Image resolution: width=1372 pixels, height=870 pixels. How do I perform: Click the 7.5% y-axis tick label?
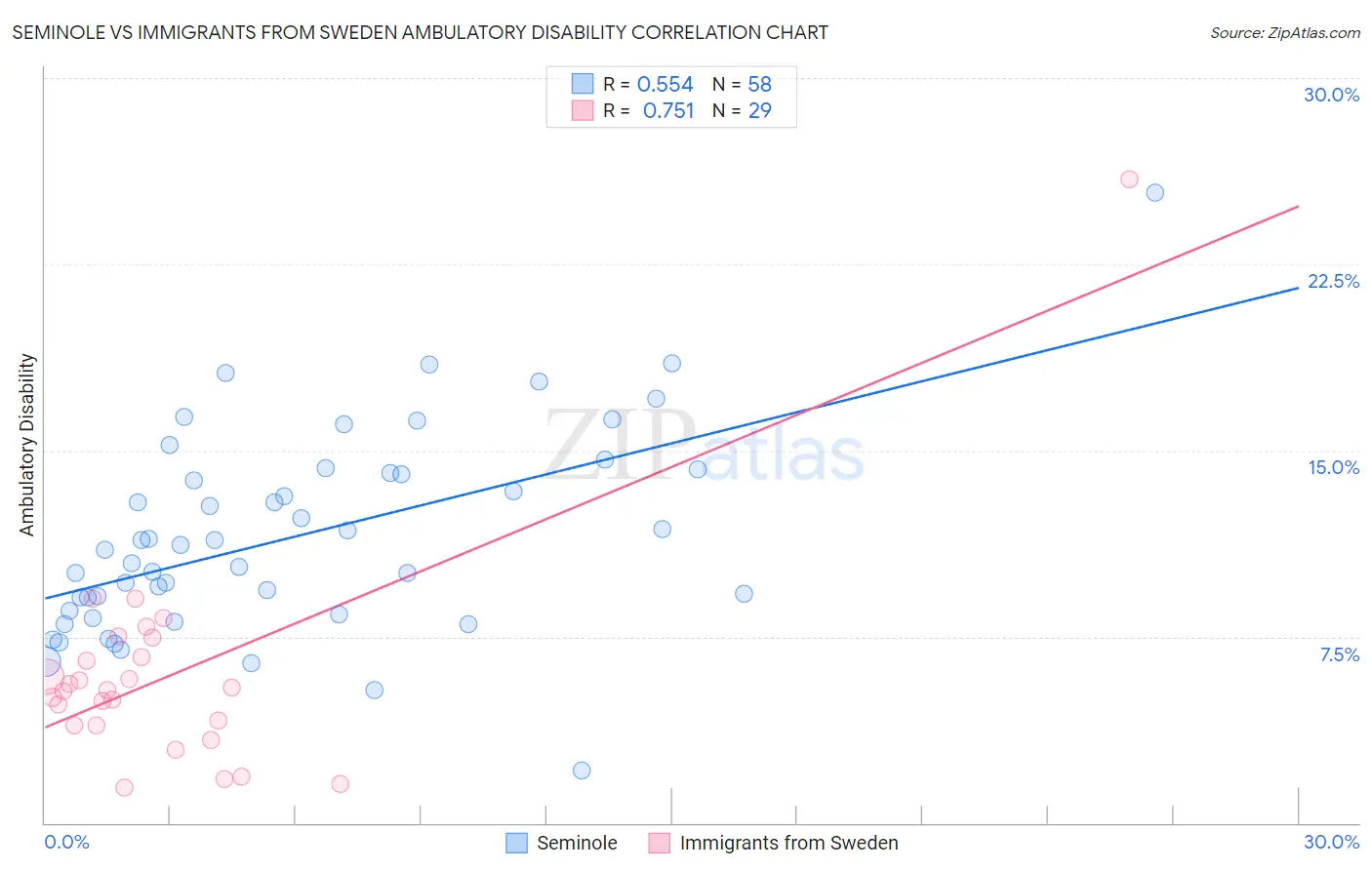pos(1339,654)
